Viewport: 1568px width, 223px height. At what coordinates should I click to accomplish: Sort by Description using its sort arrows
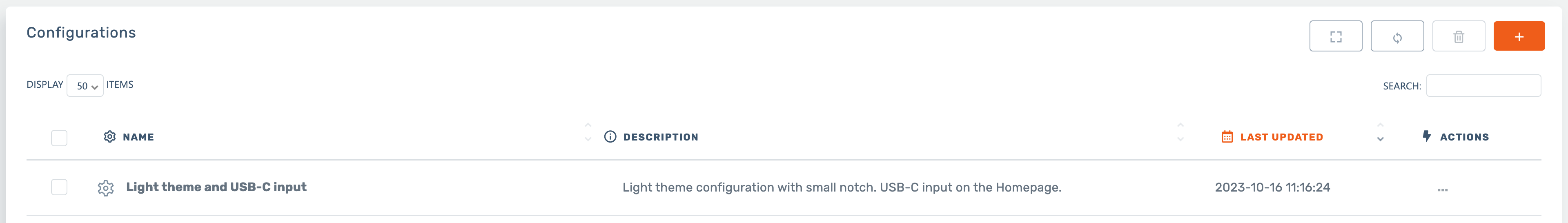coord(1180,132)
